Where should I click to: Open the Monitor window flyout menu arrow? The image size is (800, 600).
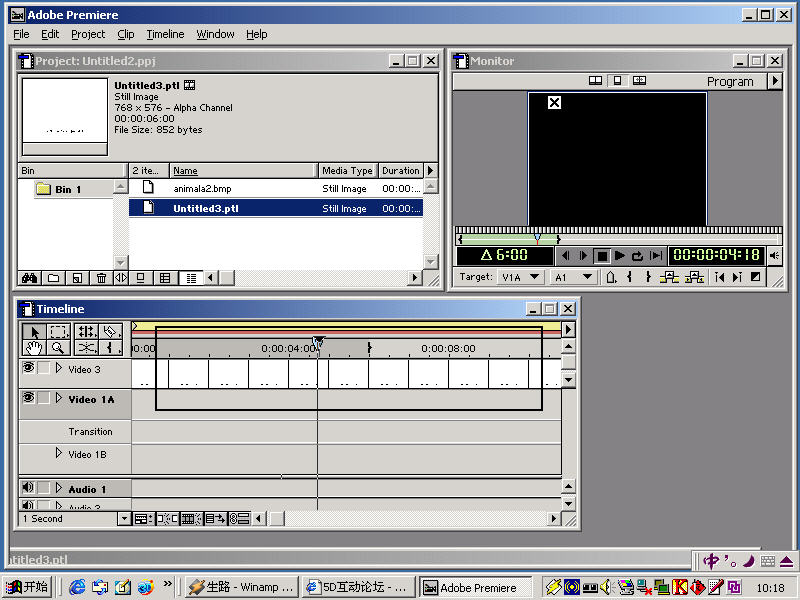pyautogui.click(x=775, y=81)
